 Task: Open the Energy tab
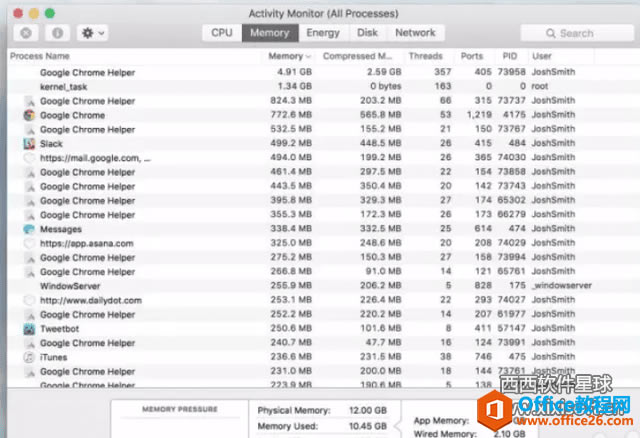coord(323,33)
